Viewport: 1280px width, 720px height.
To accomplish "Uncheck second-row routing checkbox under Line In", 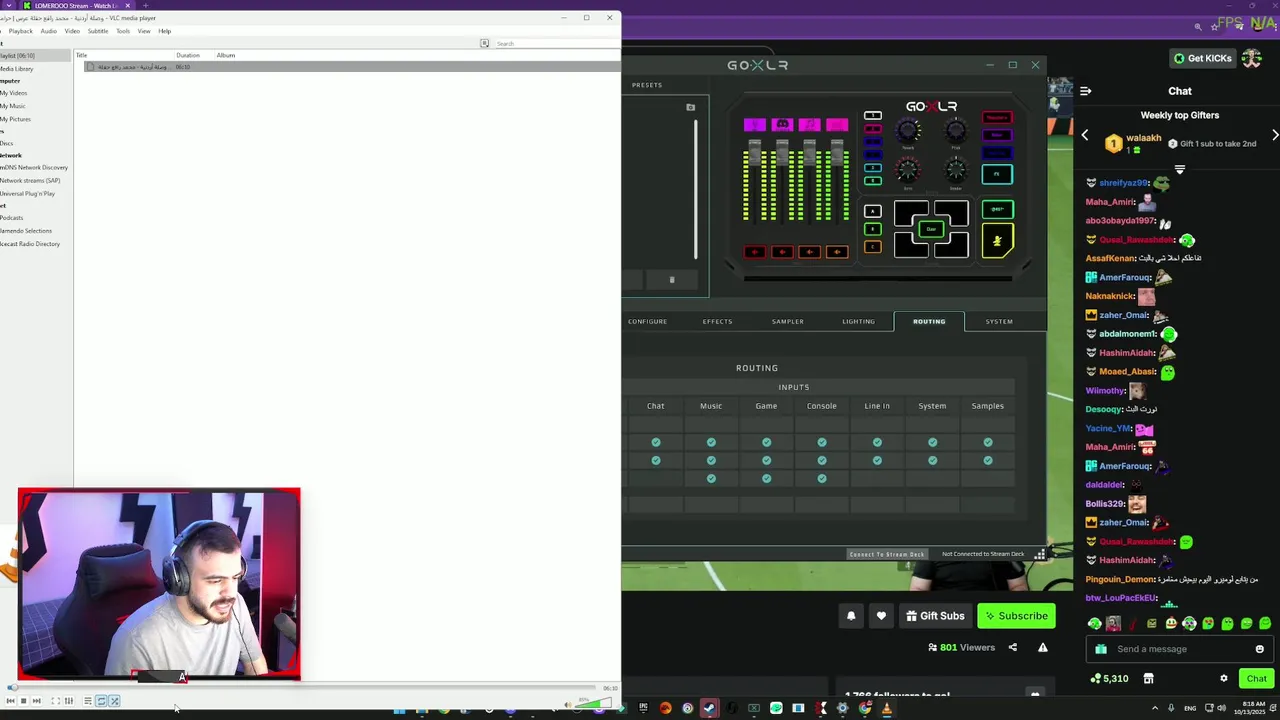I will point(877,460).
